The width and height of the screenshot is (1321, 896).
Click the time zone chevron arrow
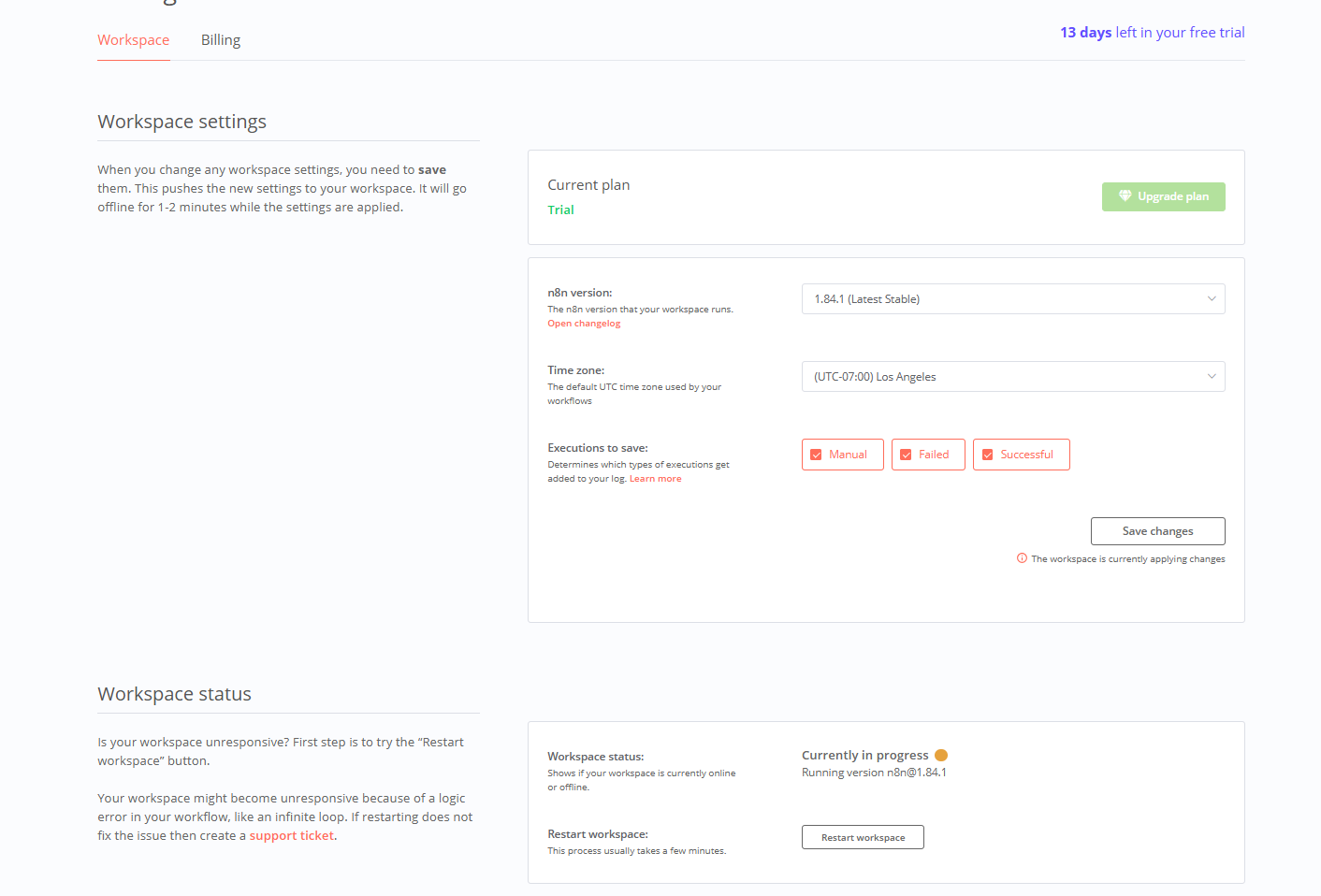[1212, 377]
